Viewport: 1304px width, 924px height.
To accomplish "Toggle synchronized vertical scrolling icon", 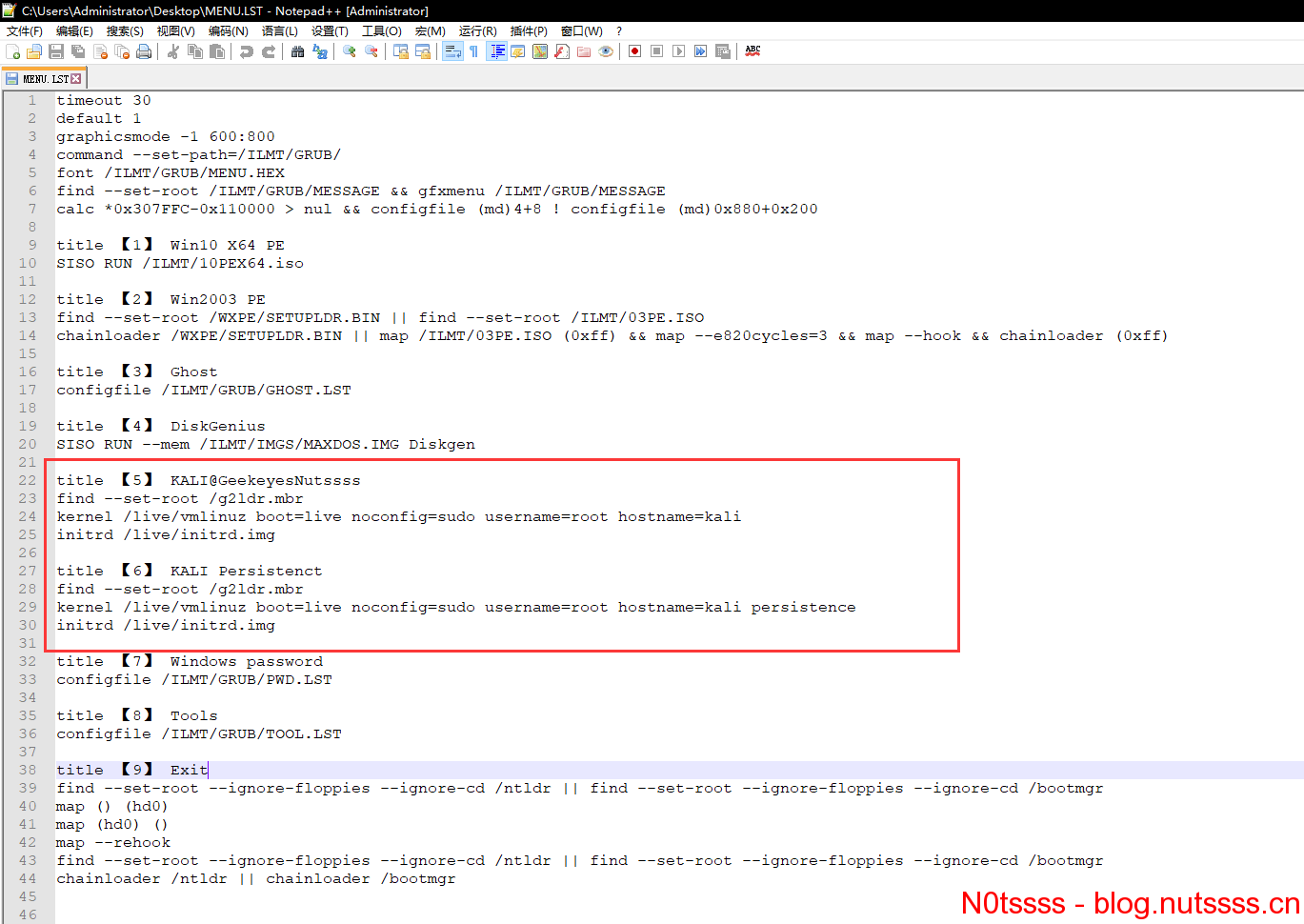I will click(401, 51).
